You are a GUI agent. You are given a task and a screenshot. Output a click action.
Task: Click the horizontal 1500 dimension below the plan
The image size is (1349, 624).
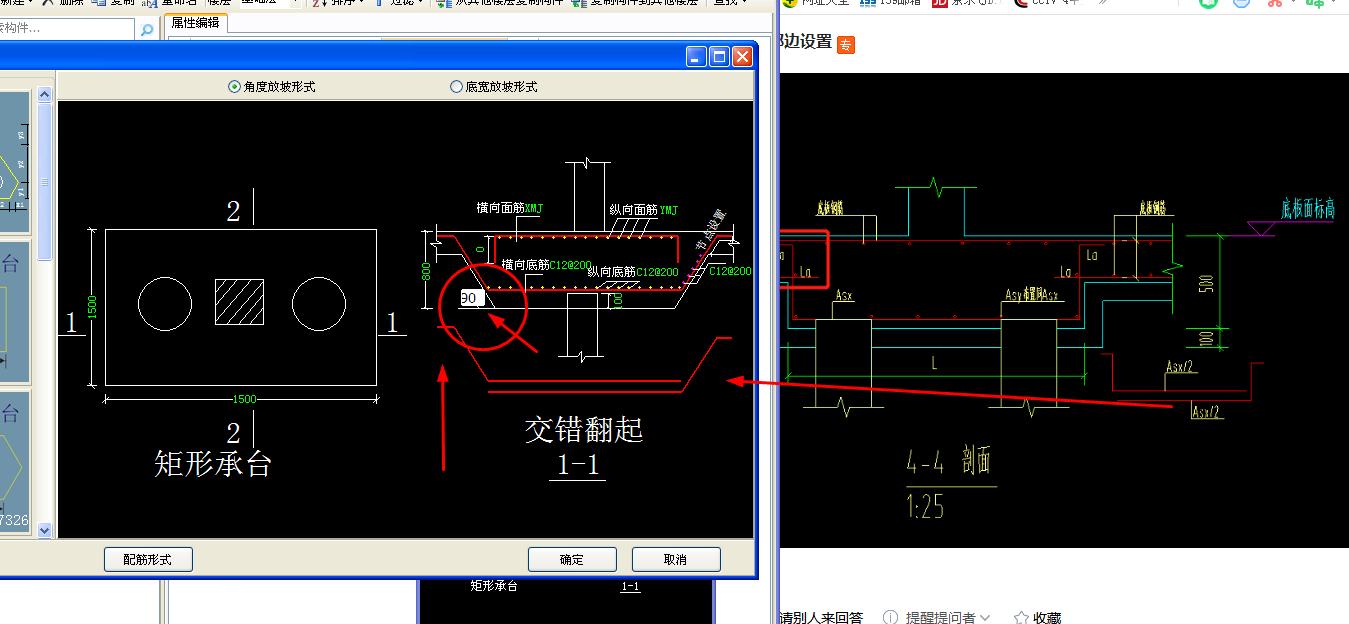coord(244,399)
